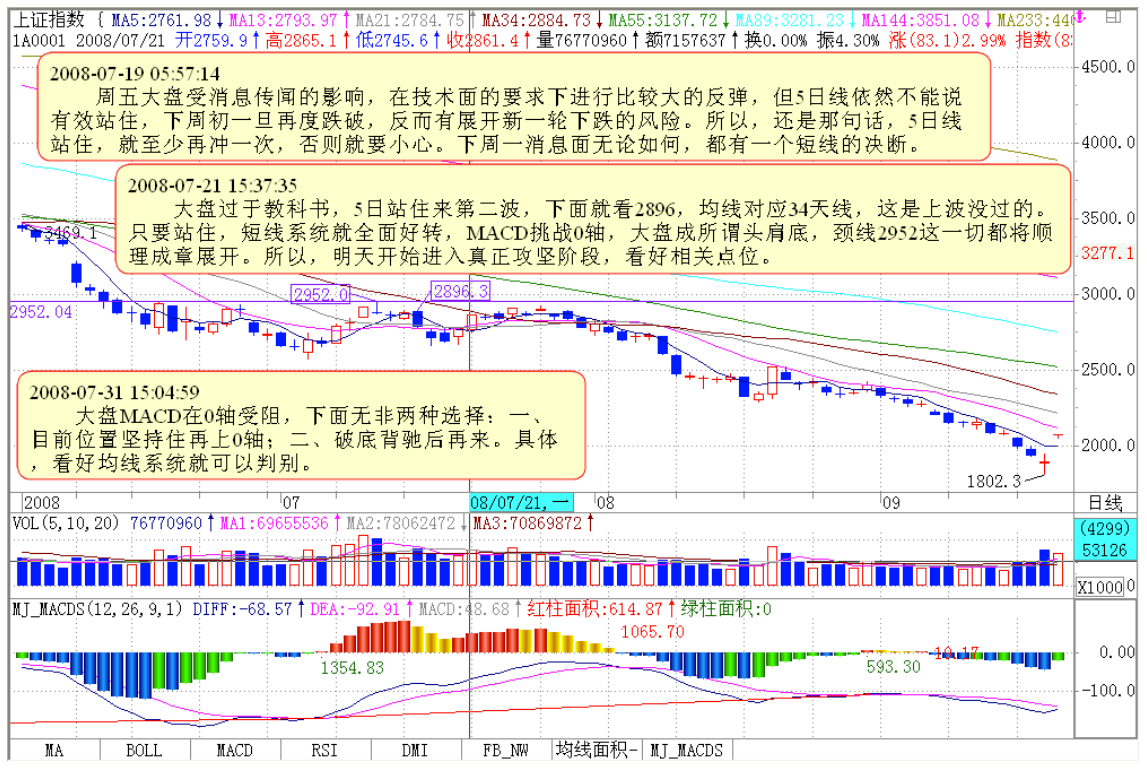Click the 08 month marker on time axis

[x=605, y=502]
